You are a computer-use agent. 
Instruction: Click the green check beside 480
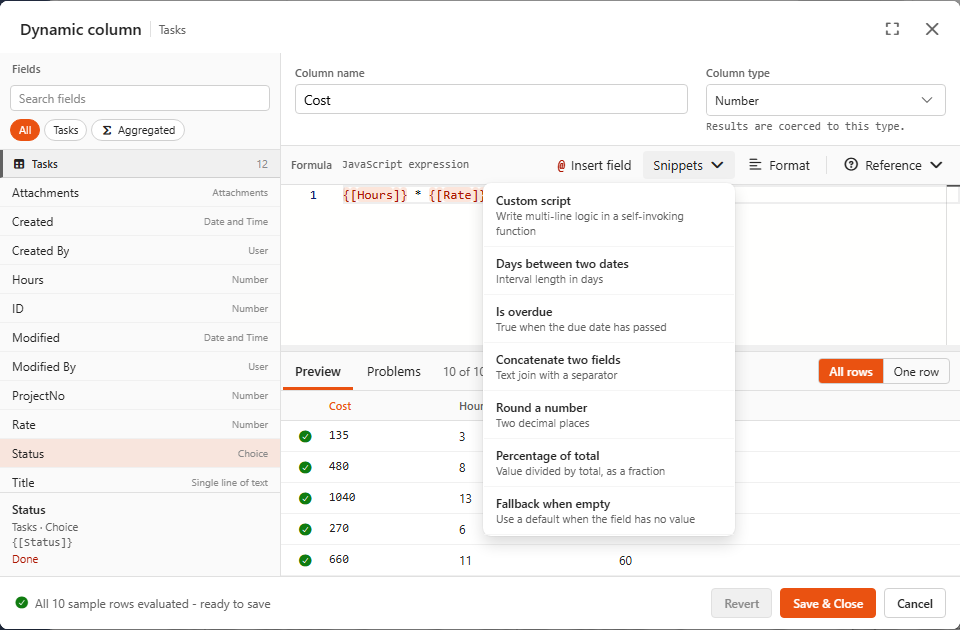pos(305,467)
